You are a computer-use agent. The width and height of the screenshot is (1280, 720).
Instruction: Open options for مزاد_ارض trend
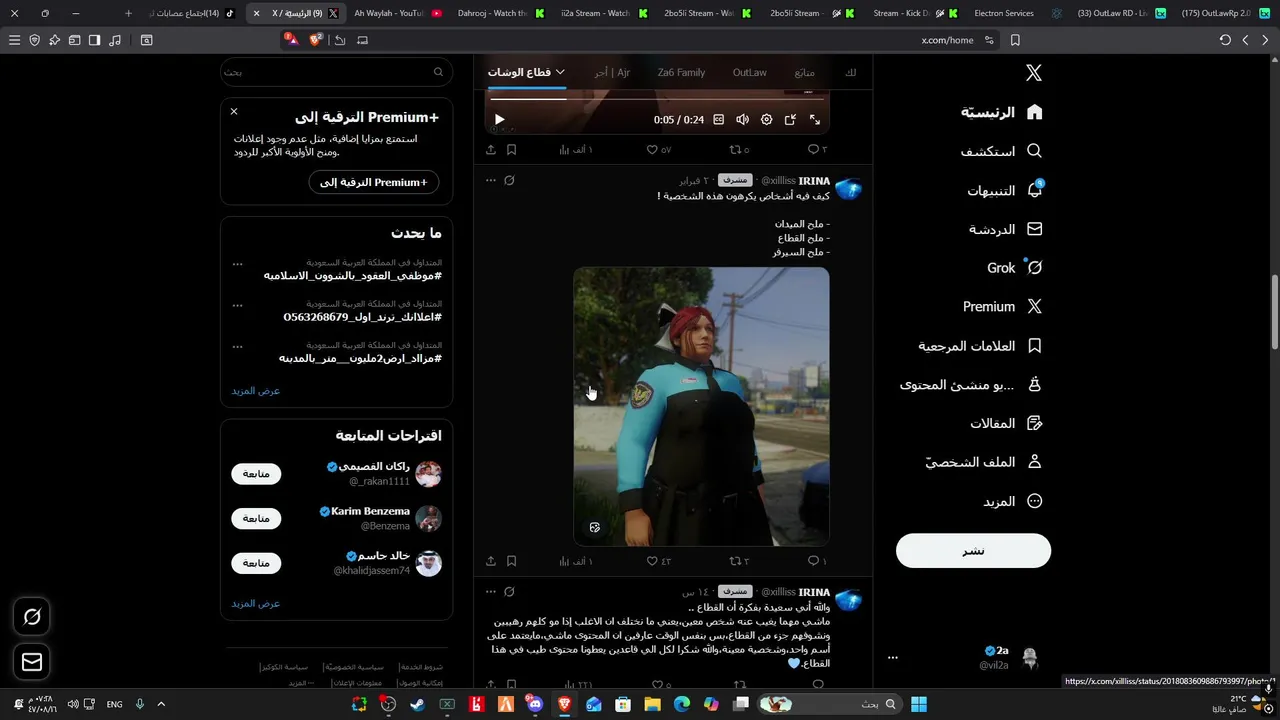click(237, 346)
